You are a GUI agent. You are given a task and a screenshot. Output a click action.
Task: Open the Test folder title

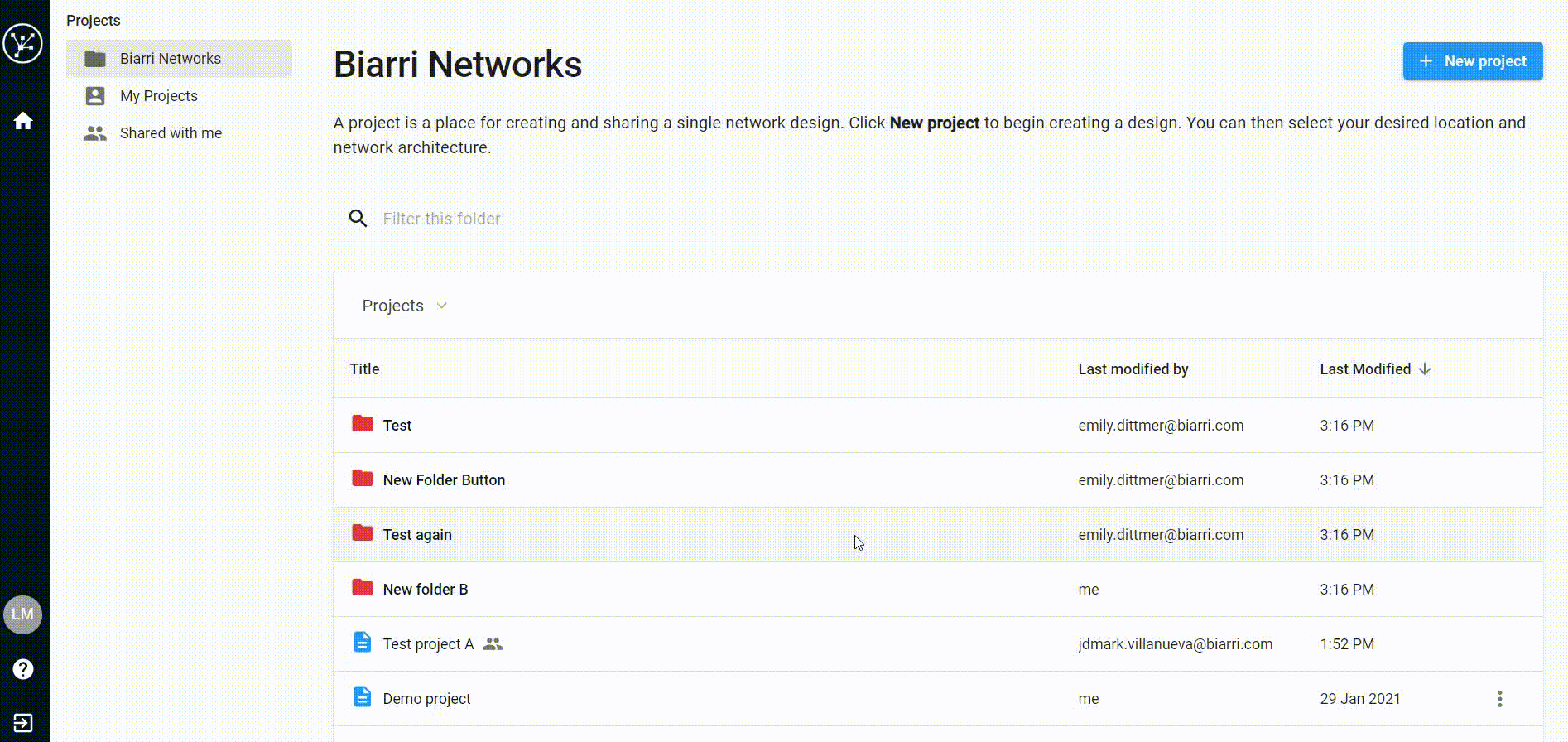(x=397, y=426)
